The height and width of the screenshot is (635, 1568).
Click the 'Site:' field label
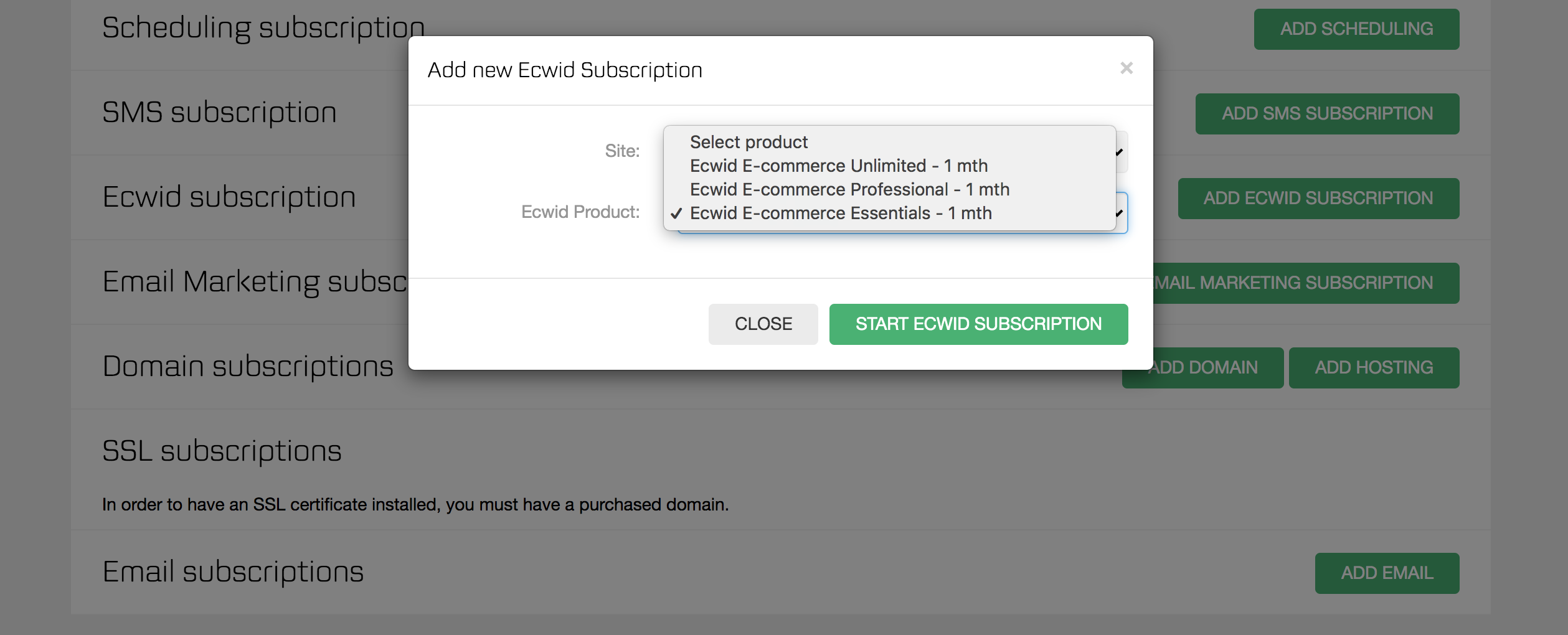[x=622, y=151]
